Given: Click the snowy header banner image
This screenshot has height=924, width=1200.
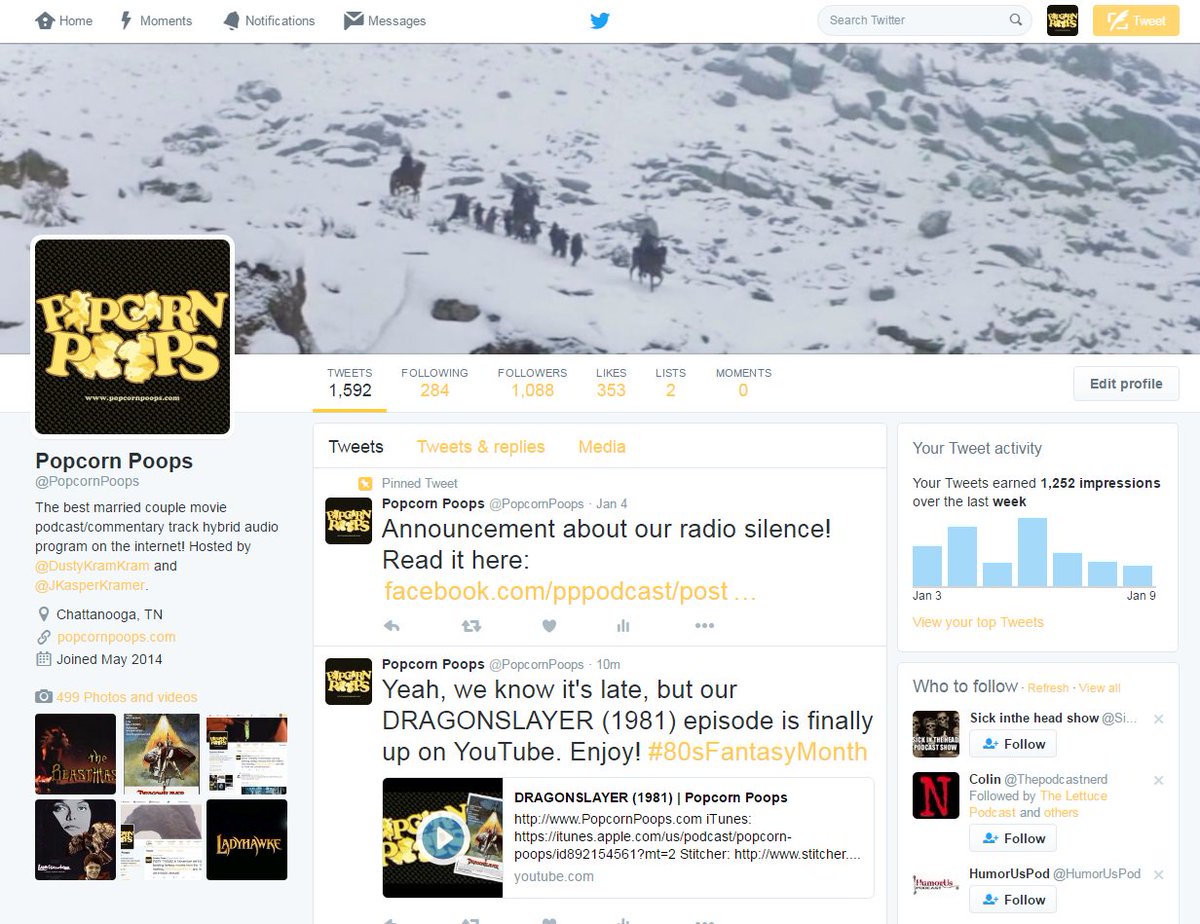Looking at the screenshot, I should click(600, 198).
